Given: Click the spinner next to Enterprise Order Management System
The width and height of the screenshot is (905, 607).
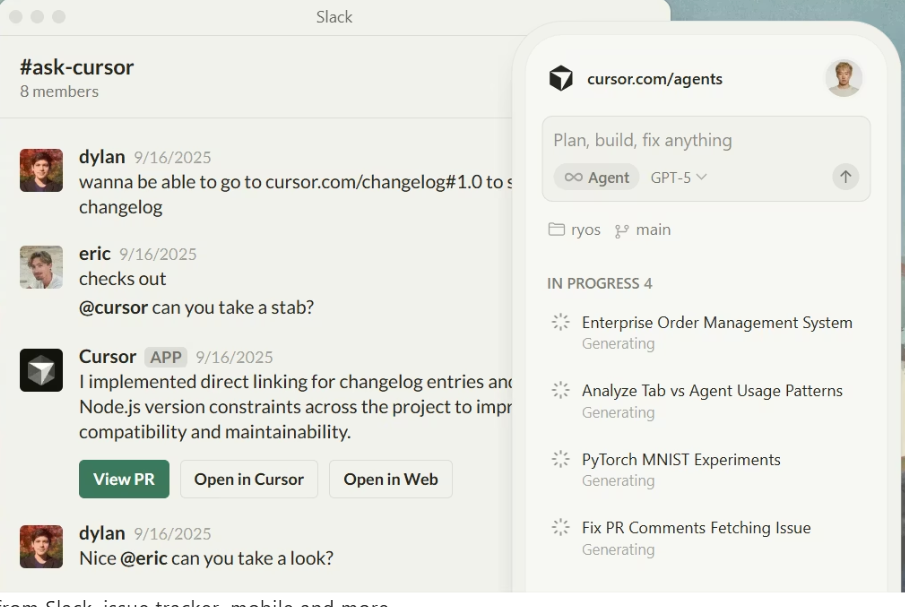Looking at the screenshot, I should coord(559,322).
